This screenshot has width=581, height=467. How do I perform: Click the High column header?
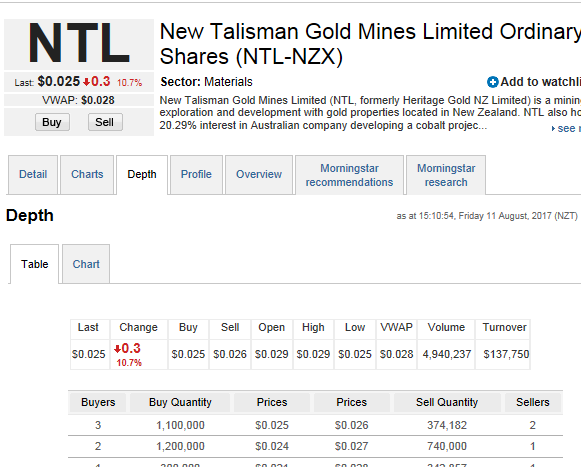[x=313, y=328]
